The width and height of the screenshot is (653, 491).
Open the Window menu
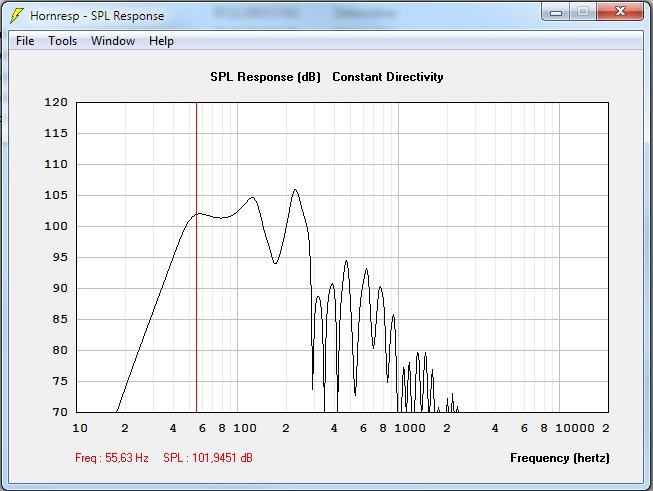click(113, 41)
